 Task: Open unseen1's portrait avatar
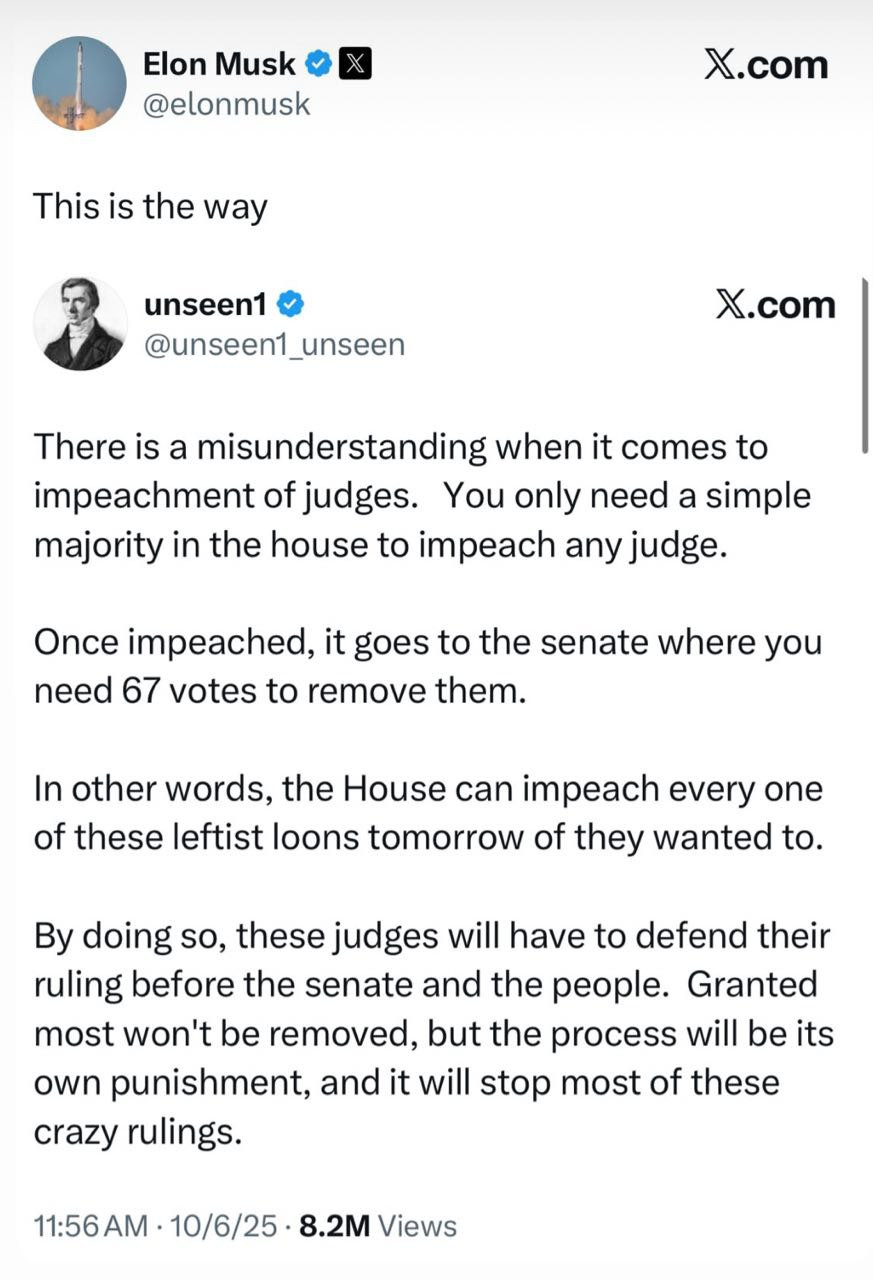pos(80,323)
